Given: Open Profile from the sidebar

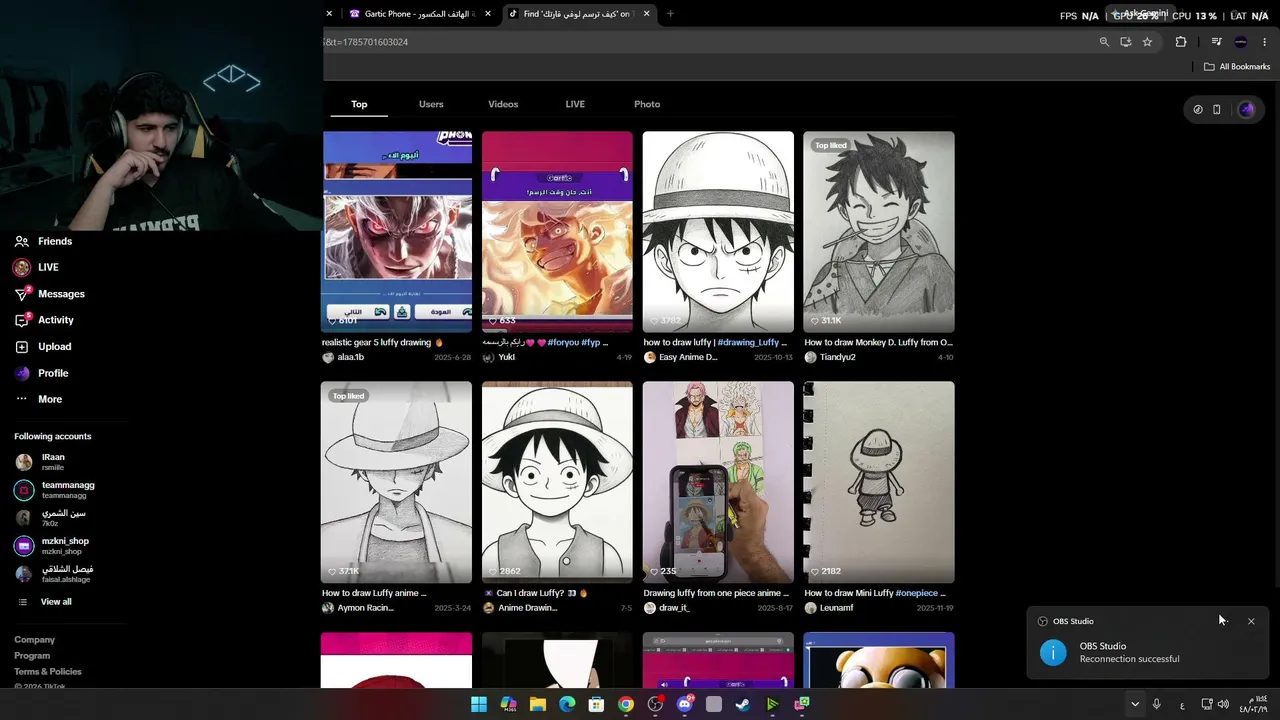Looking at the screenshot, I should pyautogui.click(x=41, y=373).
